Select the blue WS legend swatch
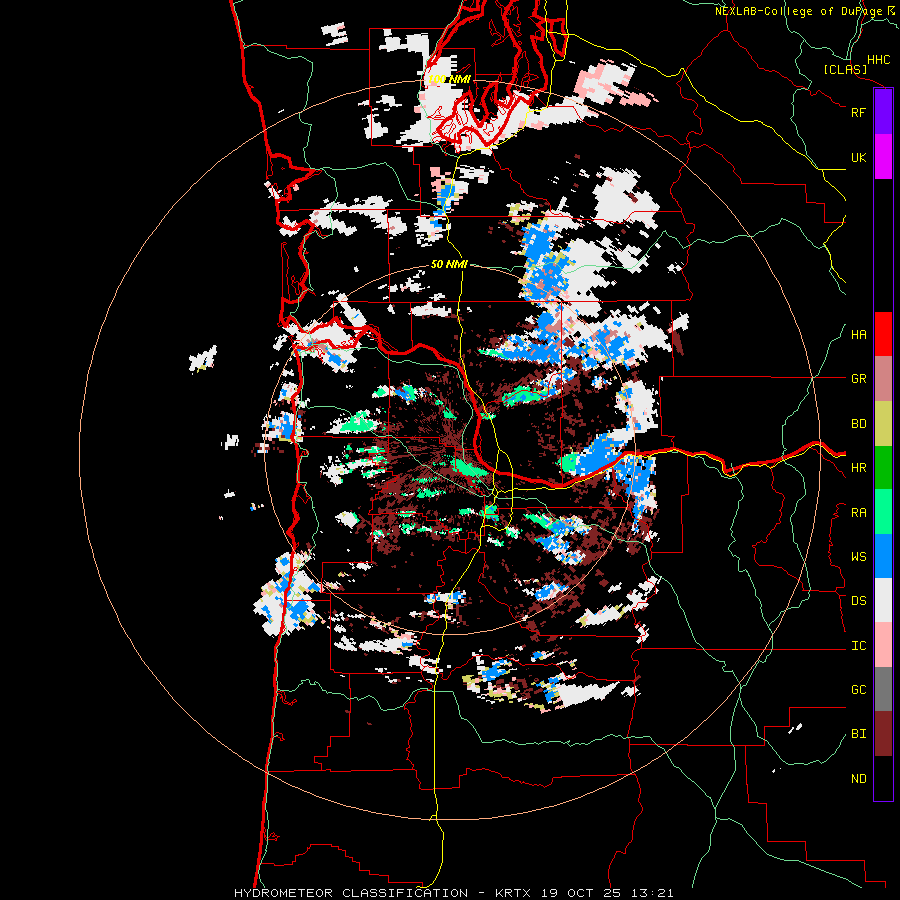 point(883,556)
